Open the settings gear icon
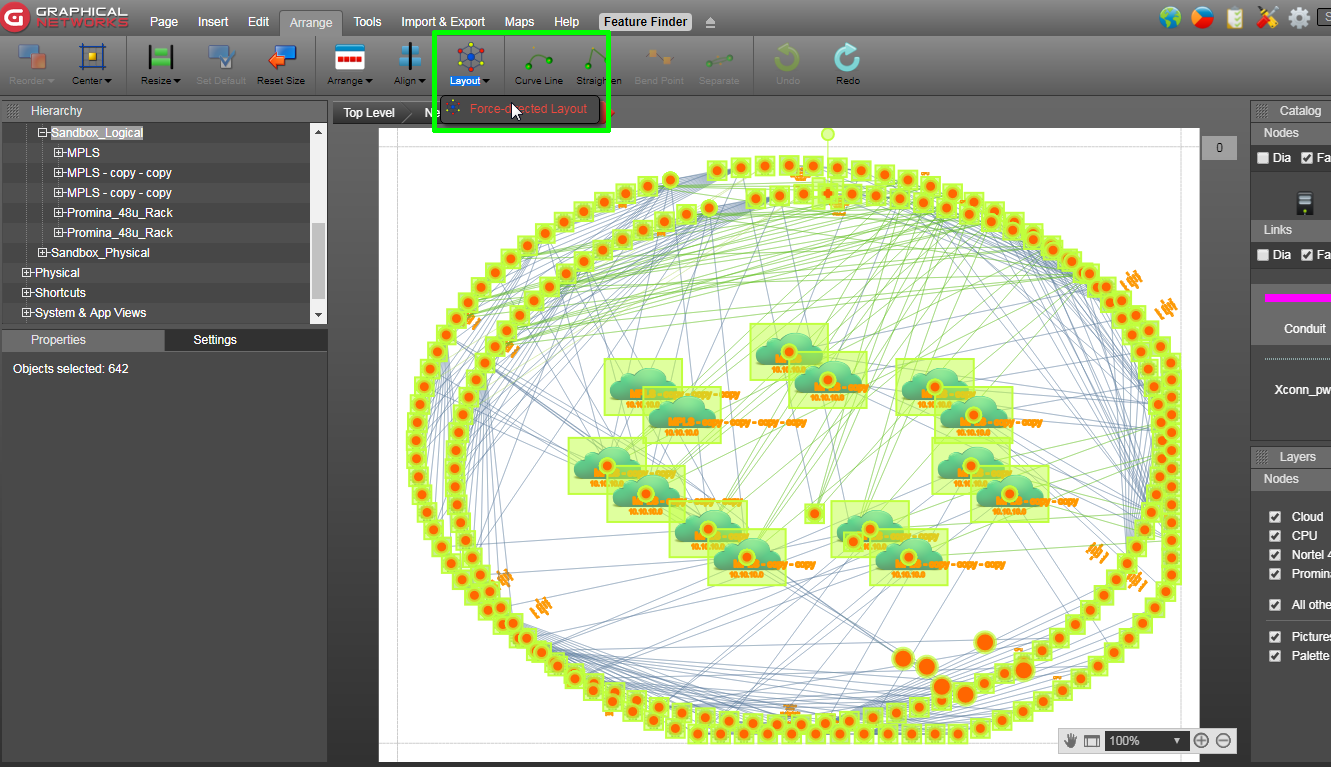Viewport: 1331px width, 767px height. 1299,18
